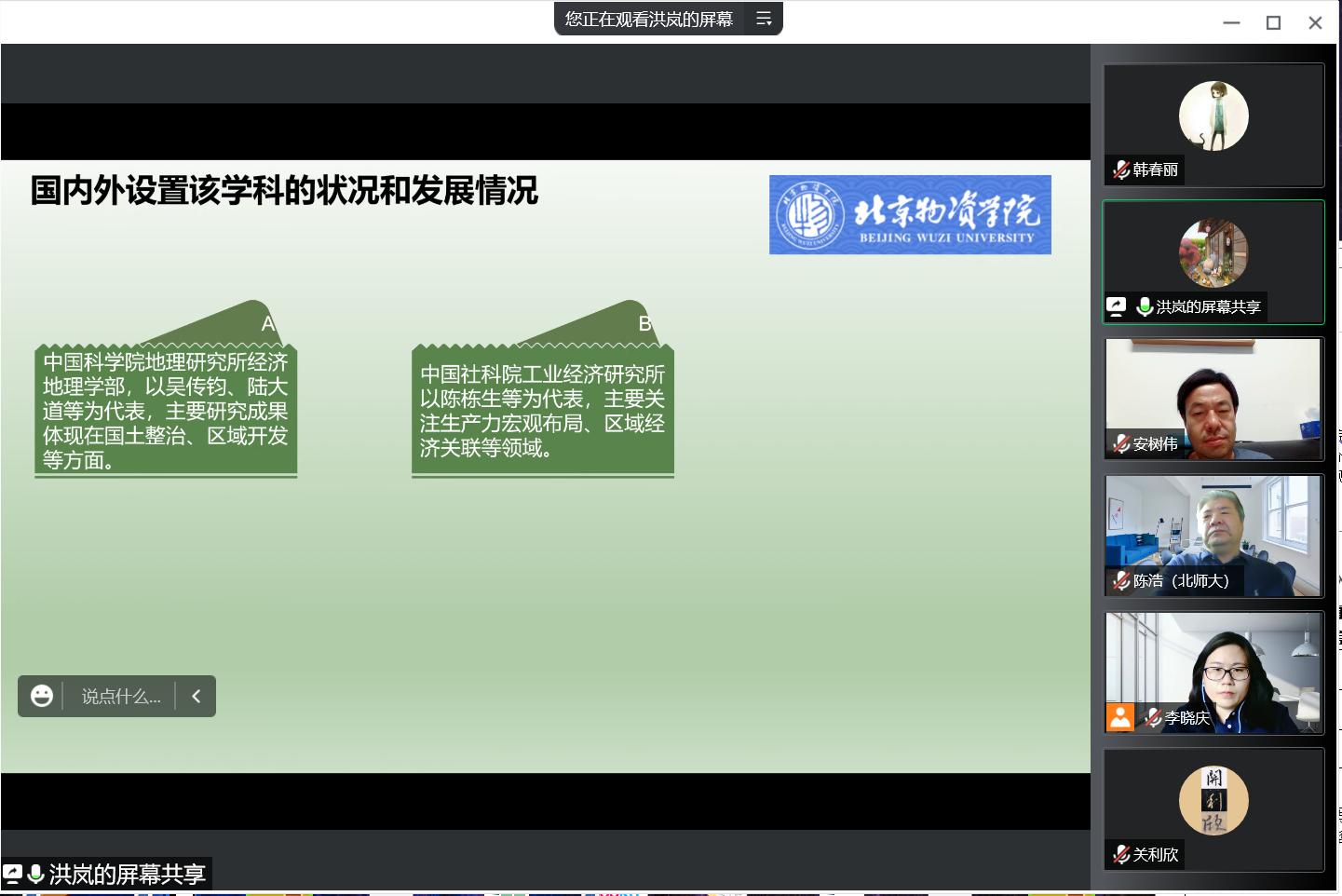Image resolution: width=1342 pixels, height=896 pixels.
Task: Click the active green microphone in 洪岚's tile
Action: 1145,306
